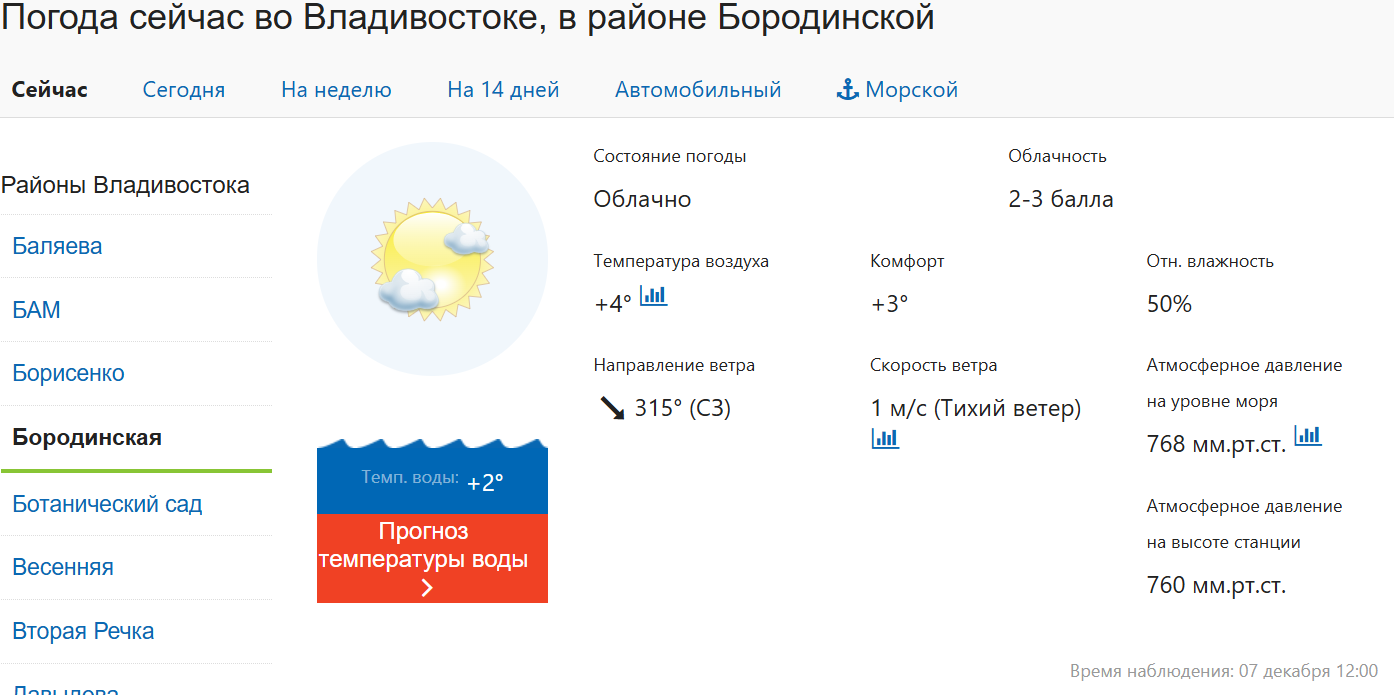
Task: Open the На неделю forecast tab
Action: coord(336,90)
